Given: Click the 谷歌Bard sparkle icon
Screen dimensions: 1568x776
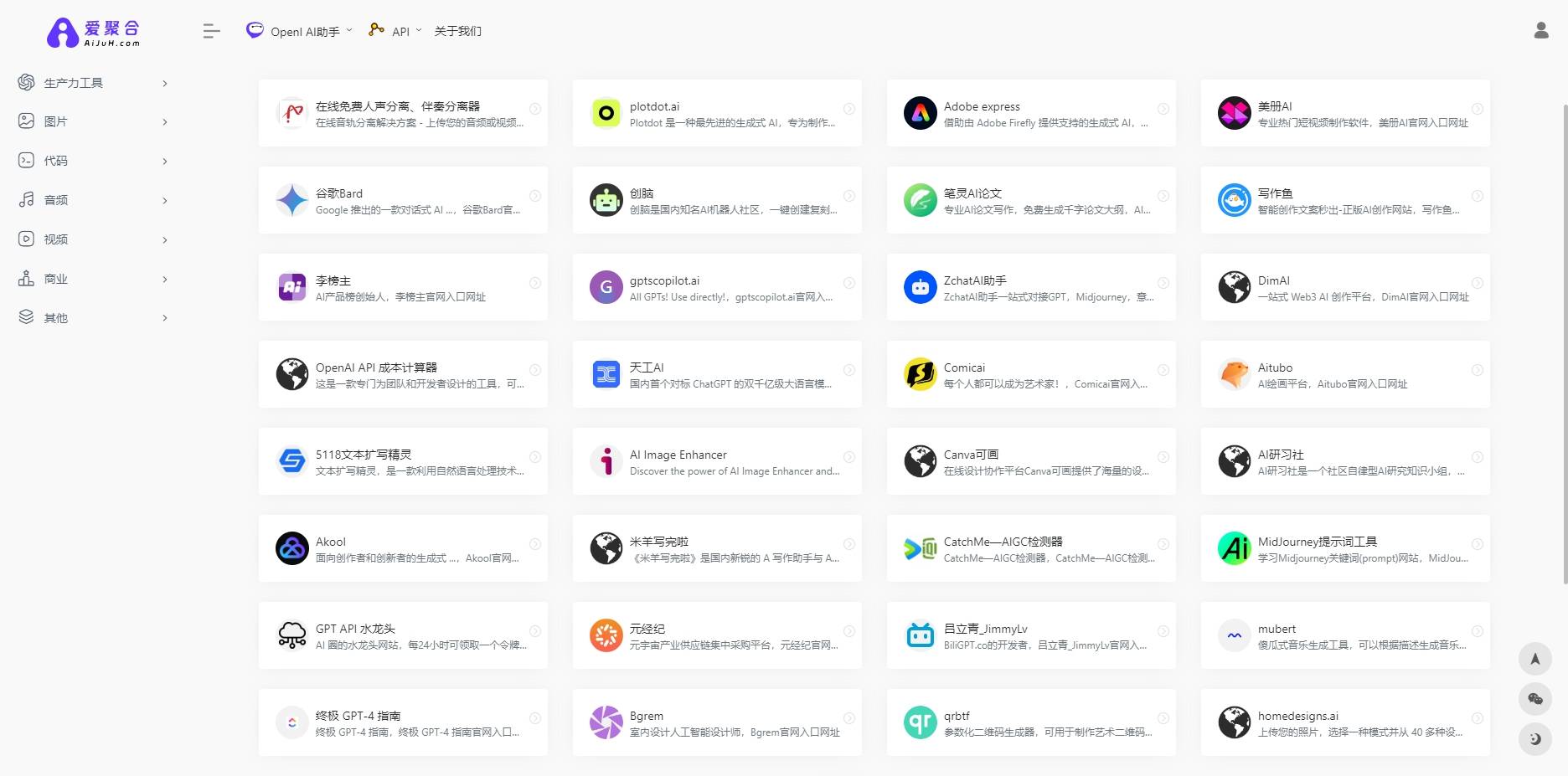Looking at the screenshot, I should pyautogui.click(x=292, y=200).
